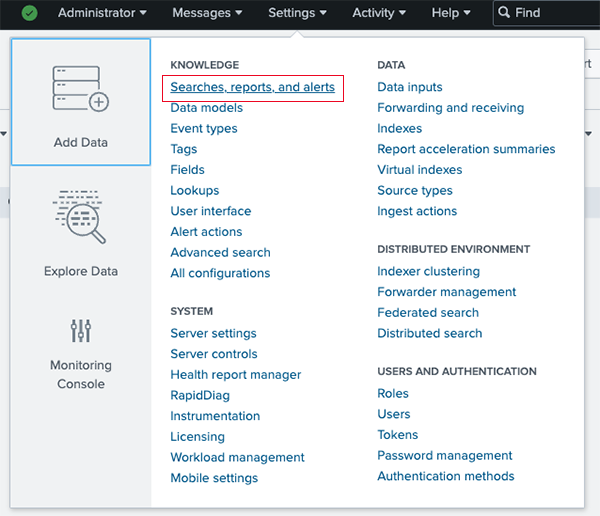This screenshot has width=600, height=516.
Task: Open All configurations
Action: pos(220,273)
